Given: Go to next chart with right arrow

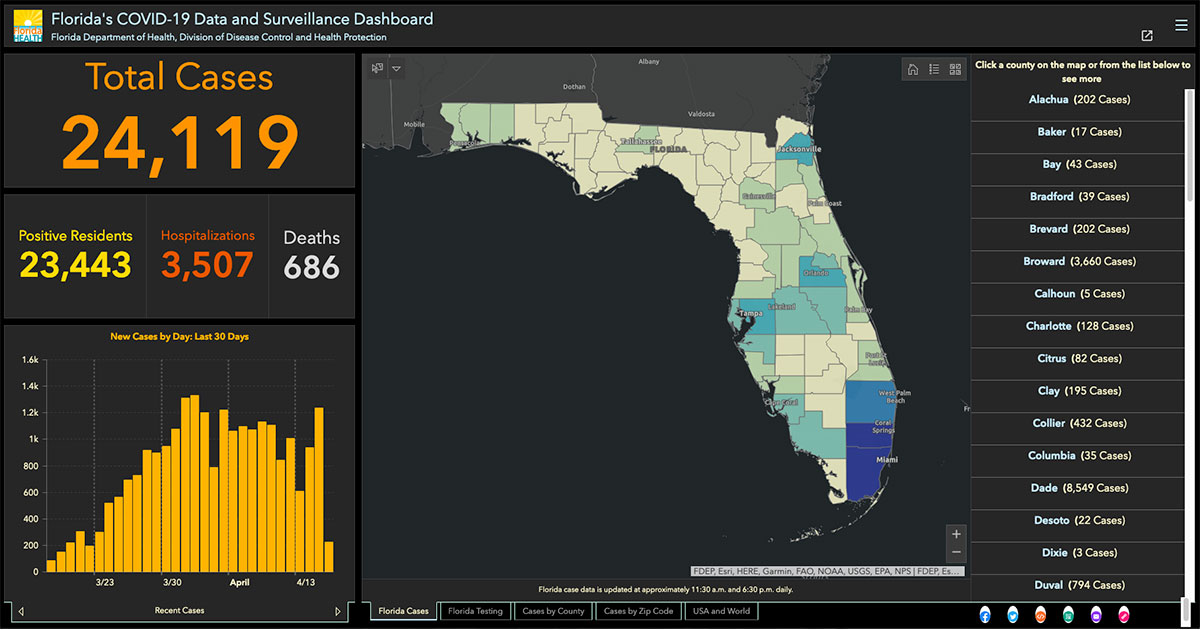Looking at the screenshot, I should (338, 611).
